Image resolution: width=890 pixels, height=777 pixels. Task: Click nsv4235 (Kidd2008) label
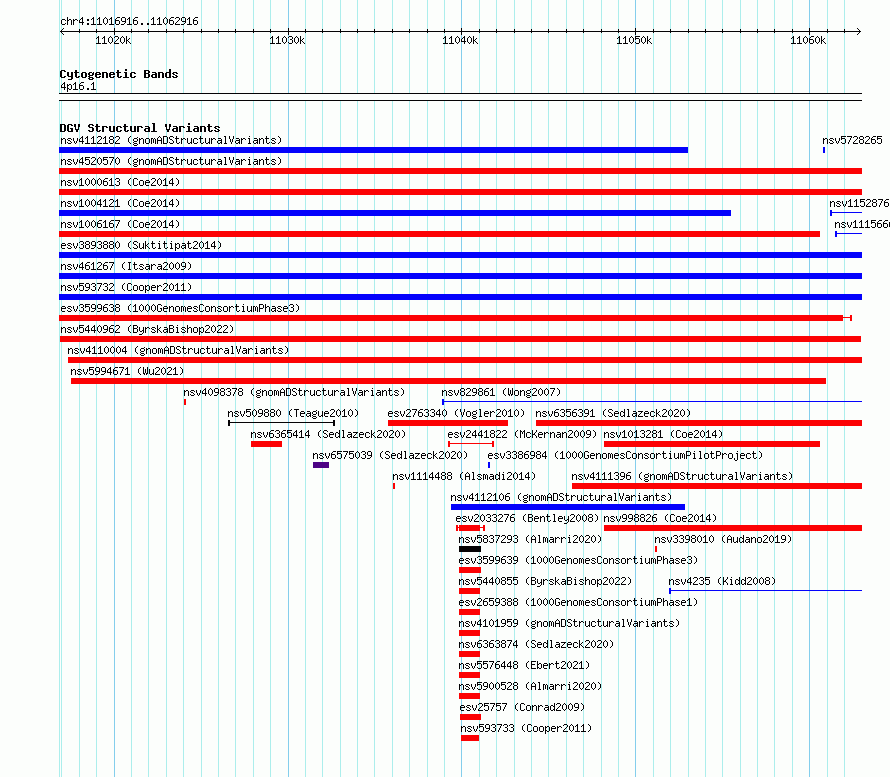tap(722, 581)
